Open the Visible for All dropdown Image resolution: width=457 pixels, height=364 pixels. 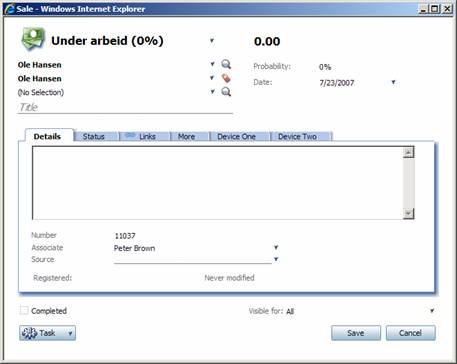(x=432, y=311)
